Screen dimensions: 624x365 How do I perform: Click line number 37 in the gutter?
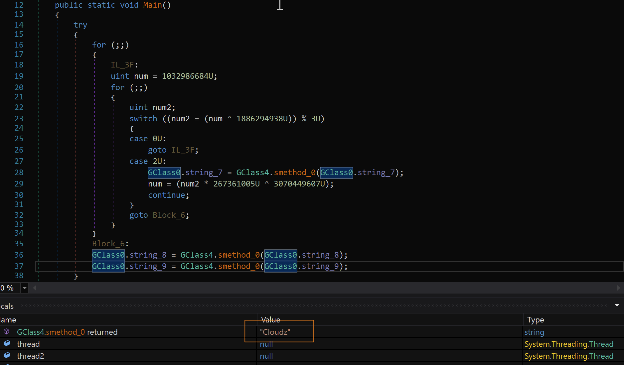coord(19,266)
